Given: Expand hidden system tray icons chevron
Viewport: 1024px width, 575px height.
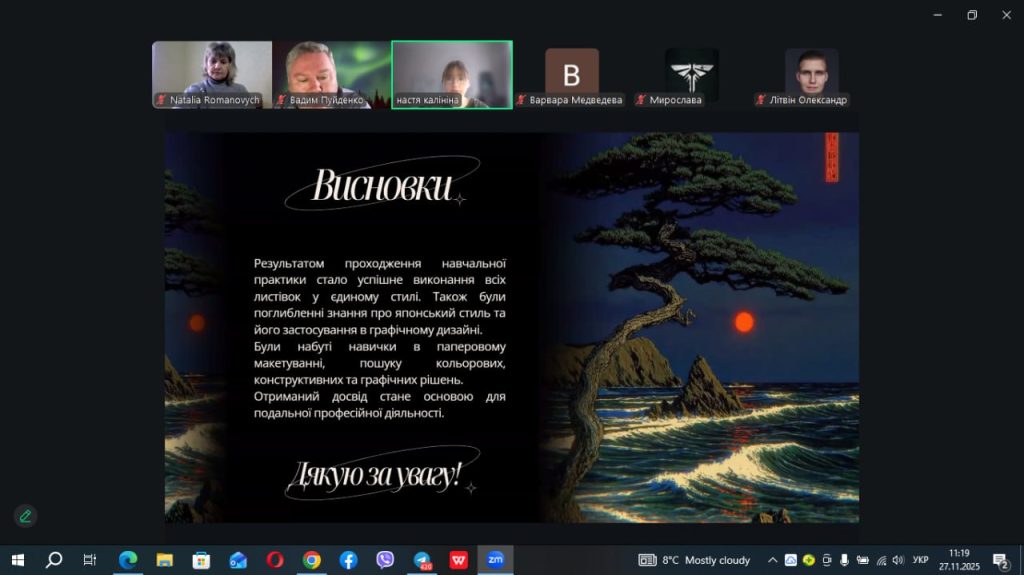Looking at the screenshot, I should [x=772, y=560].
